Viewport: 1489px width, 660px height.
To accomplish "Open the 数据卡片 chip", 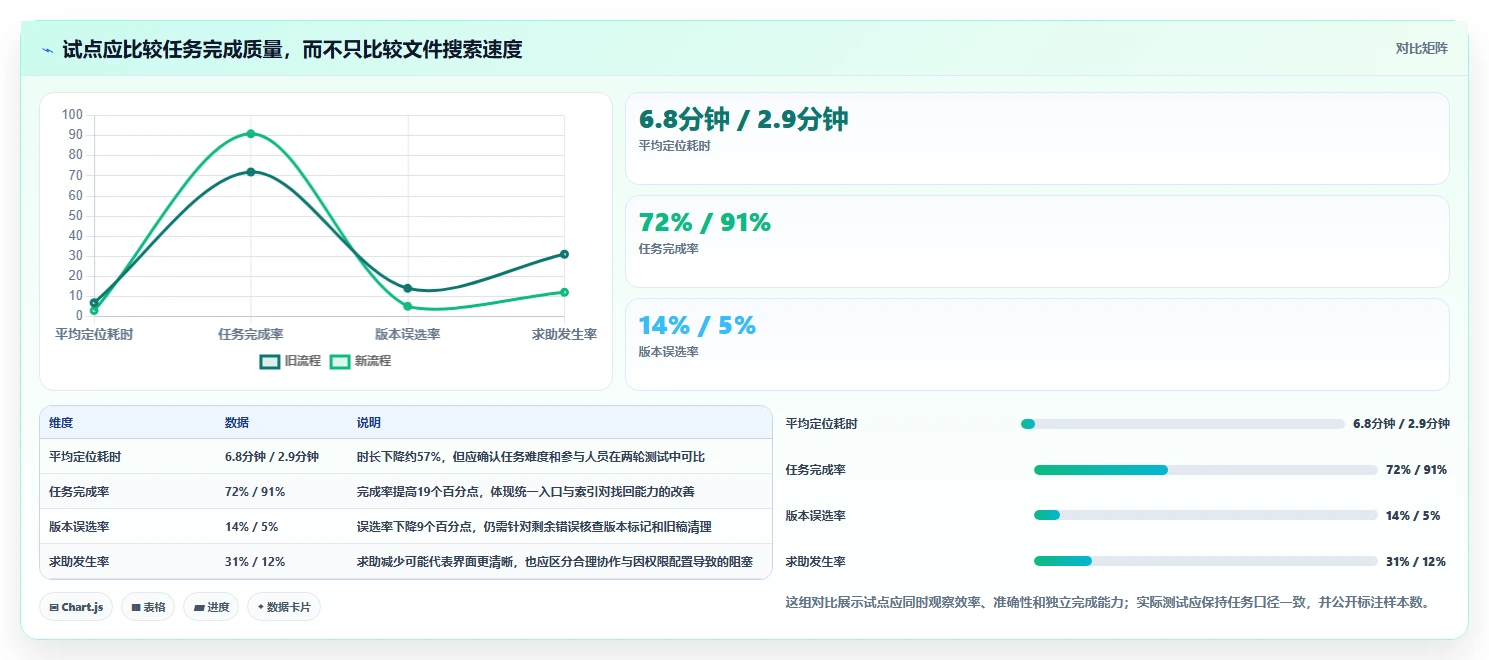I will 284,607.
